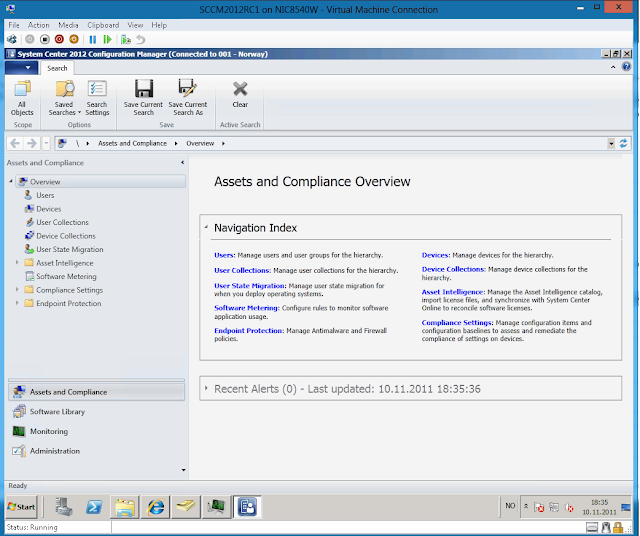Open navigation history dropdown arrow
The height and width of the screenshot is (536, 640).
[46, 143]
